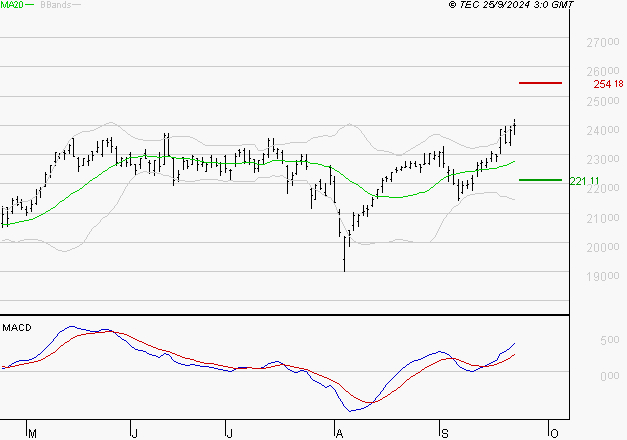Click the MACD panel label
This screenshot has width=627, height=440.
click(x=17, y=328)
